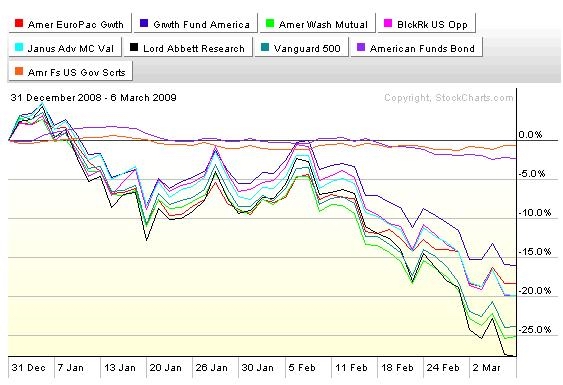Click the 7 Jan date axis label
This screenshot has height=385, width=563.
pyautogui.click(x=70, y=368)
